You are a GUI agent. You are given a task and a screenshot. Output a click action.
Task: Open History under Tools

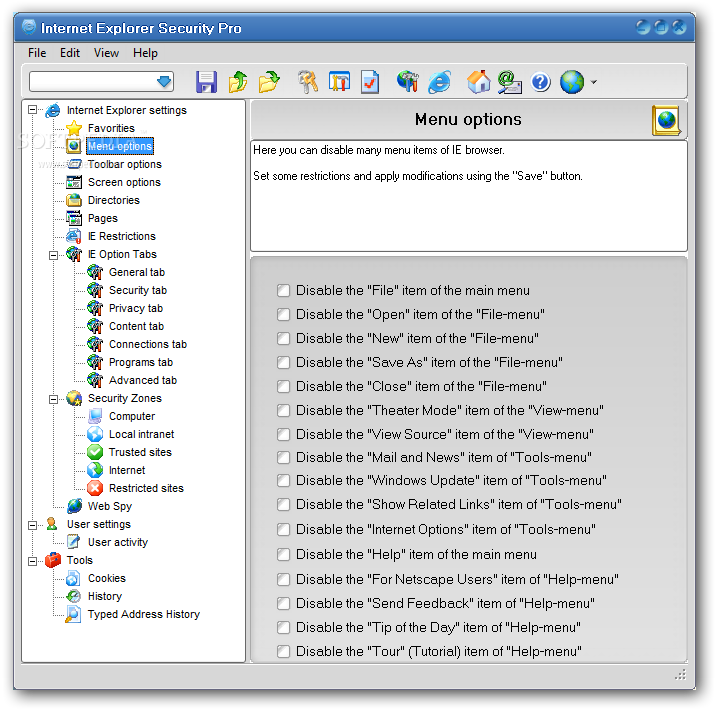(x=105, y=596)
